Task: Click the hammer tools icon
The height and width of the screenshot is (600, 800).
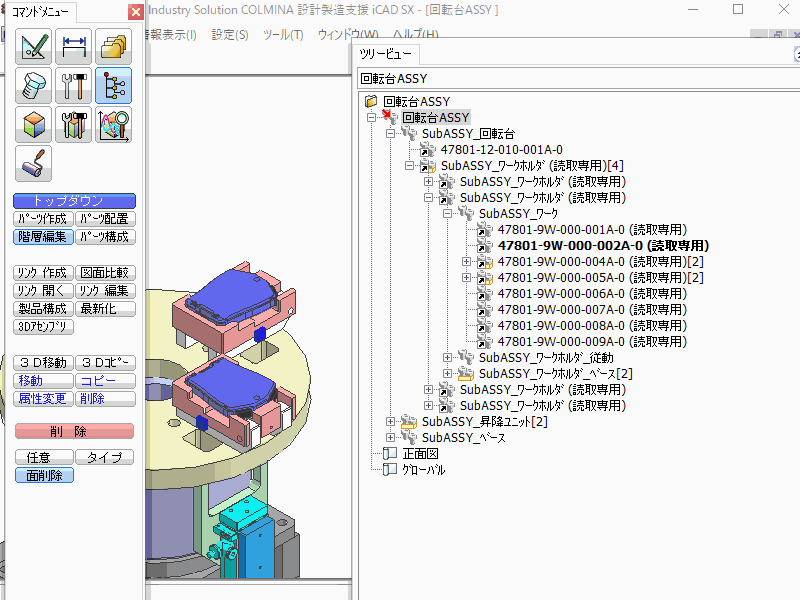Action: click(x=74, y=86)
